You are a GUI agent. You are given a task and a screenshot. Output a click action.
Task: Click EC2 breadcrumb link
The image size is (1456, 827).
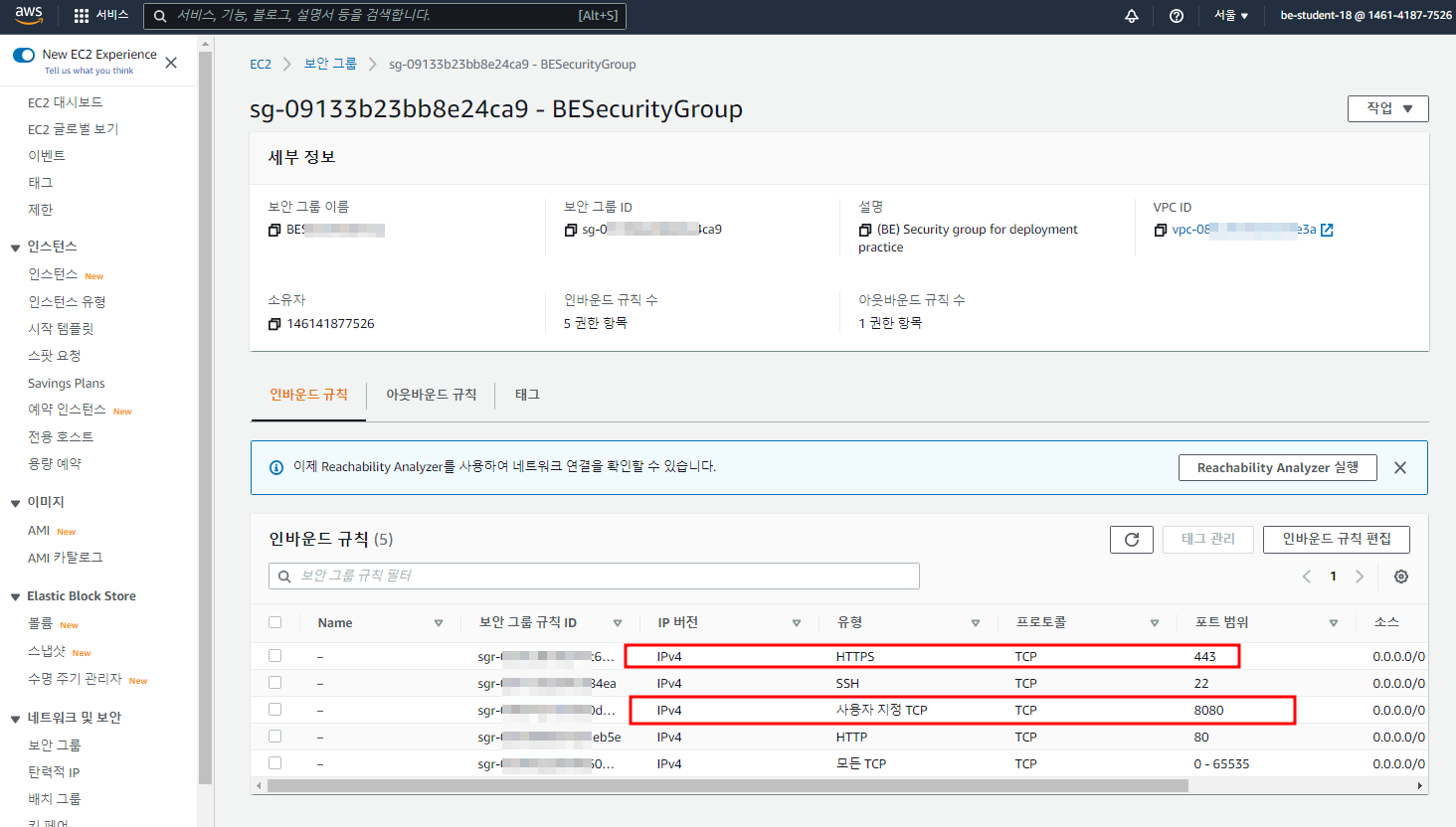coord(261,64)
